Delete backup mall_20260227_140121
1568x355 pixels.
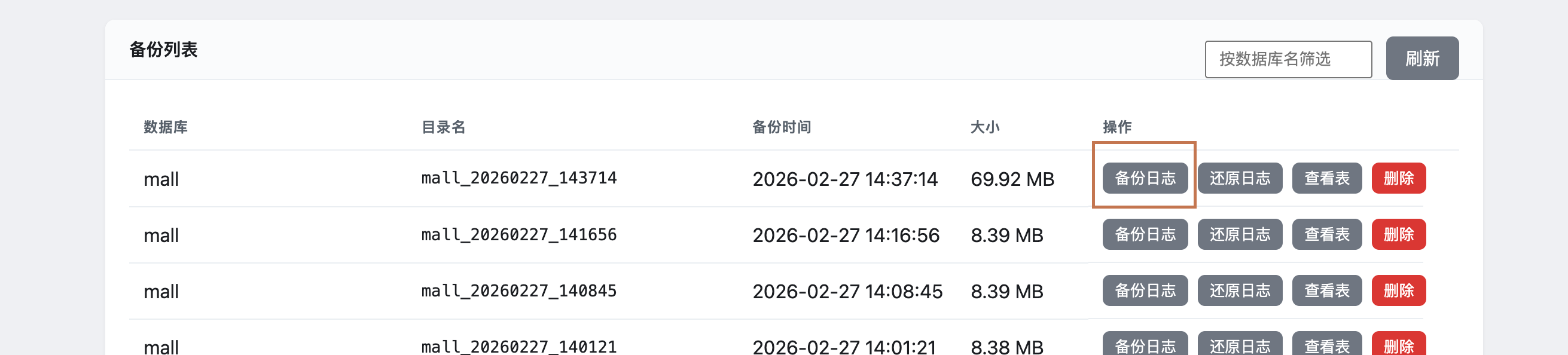click(1398, 345)
